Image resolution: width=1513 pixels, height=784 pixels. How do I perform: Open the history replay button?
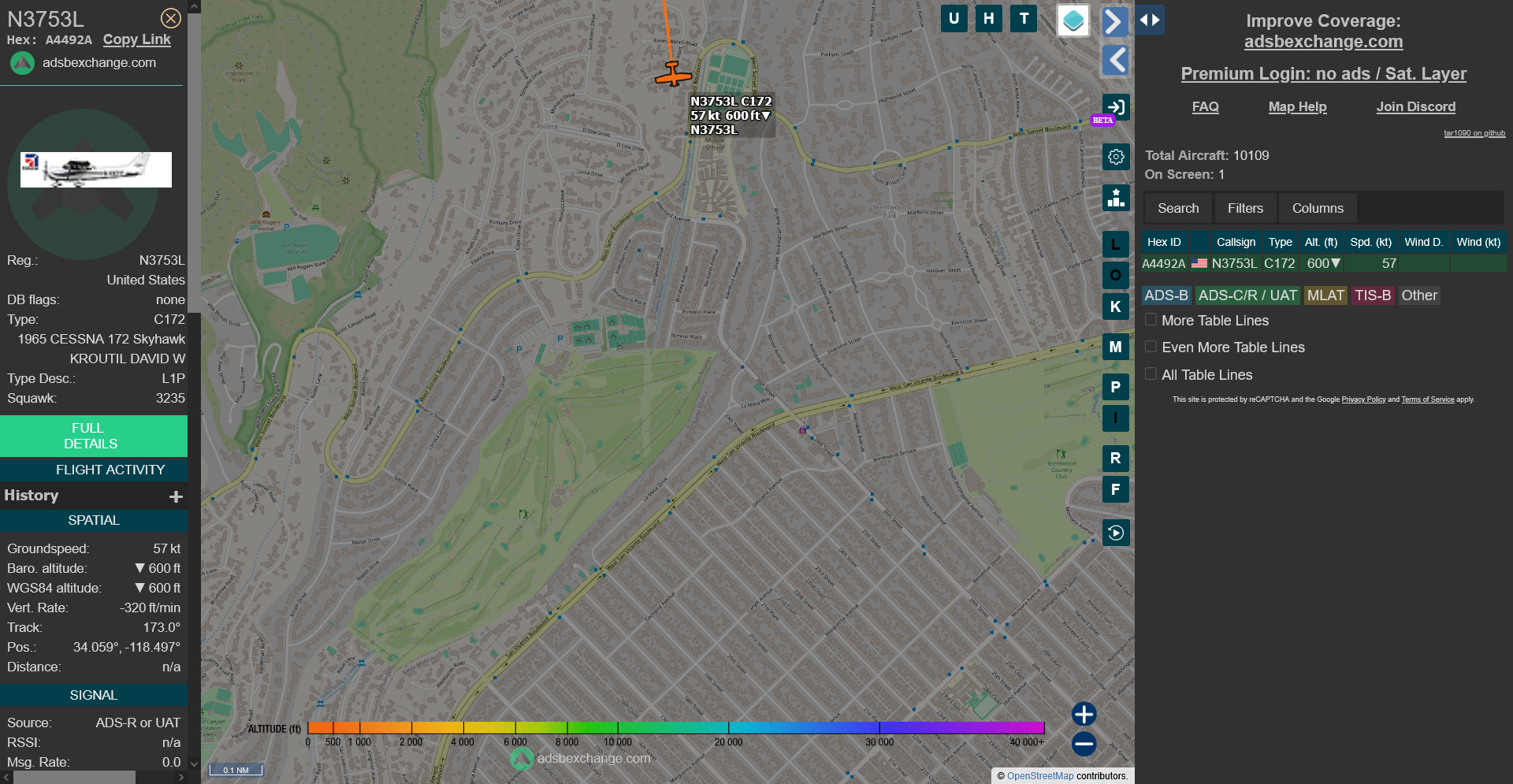(x=1116, y=533)
